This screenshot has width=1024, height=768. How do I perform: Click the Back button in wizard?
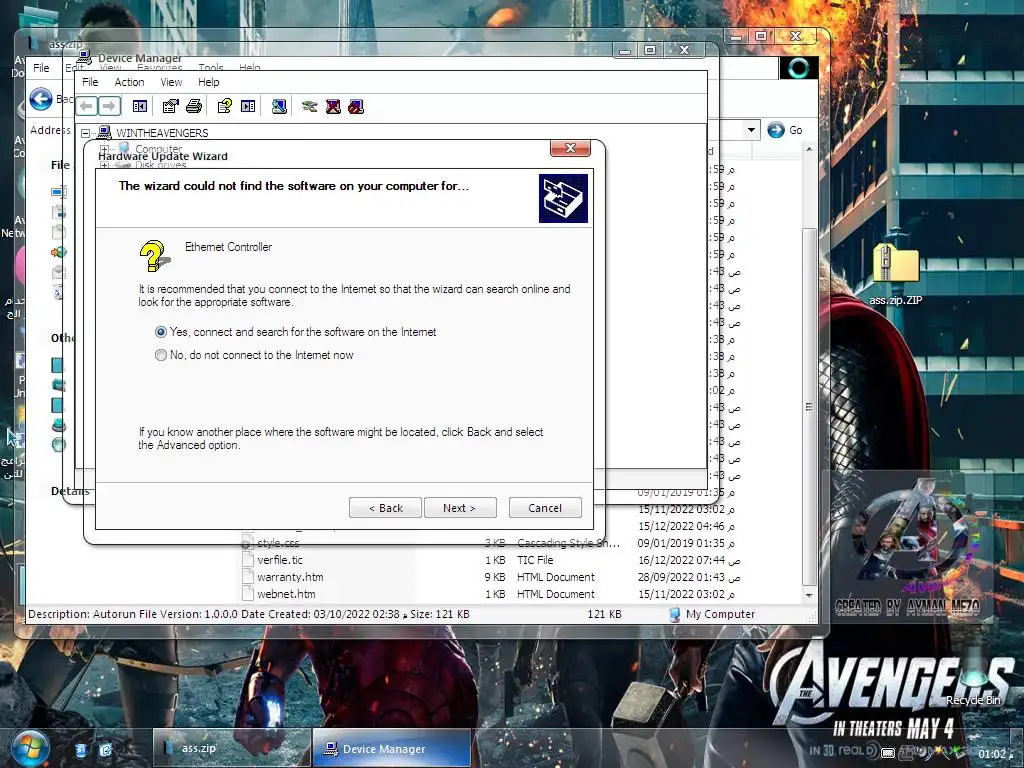tap(385, 507)
